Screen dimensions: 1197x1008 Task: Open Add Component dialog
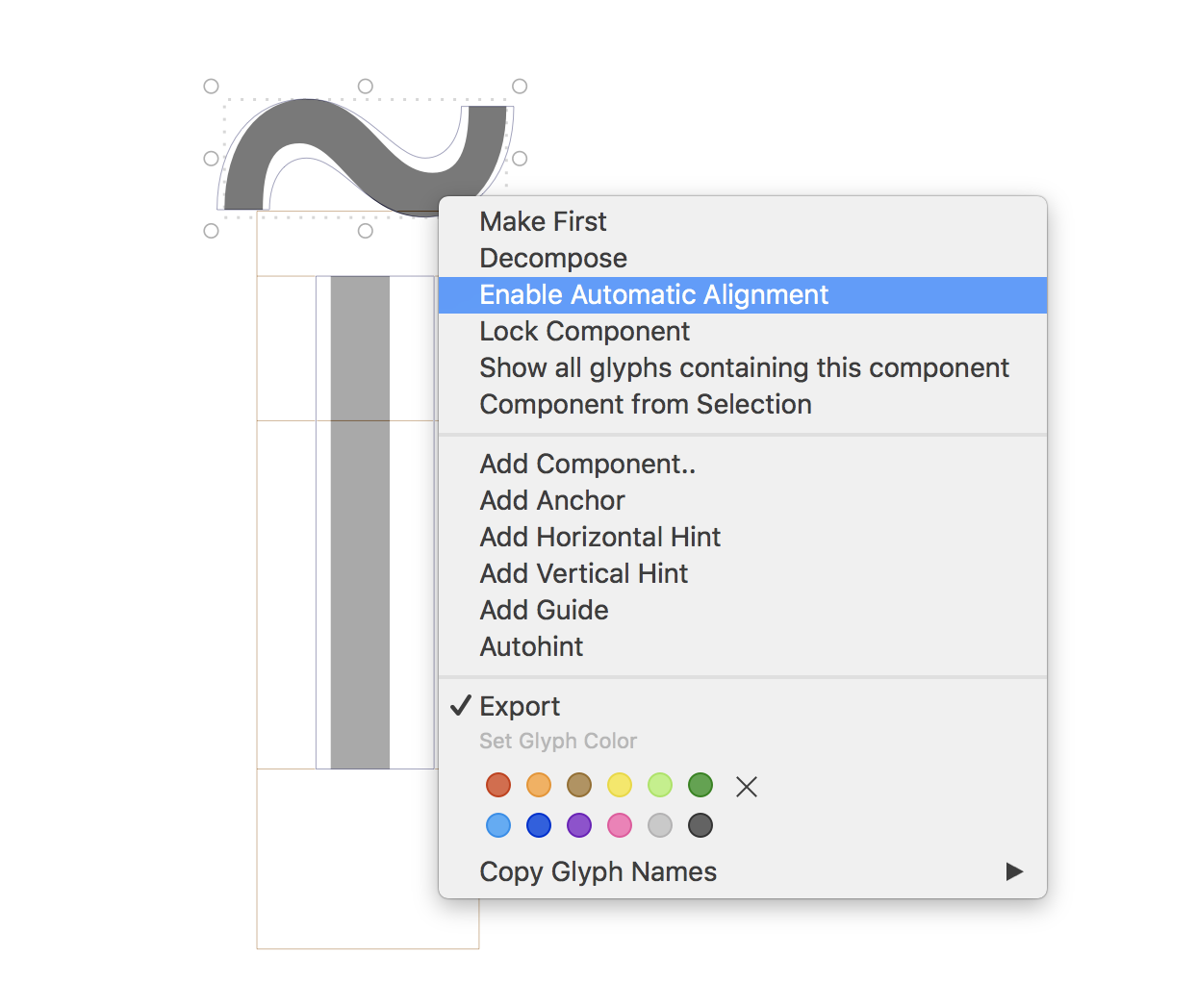point(587,465)
